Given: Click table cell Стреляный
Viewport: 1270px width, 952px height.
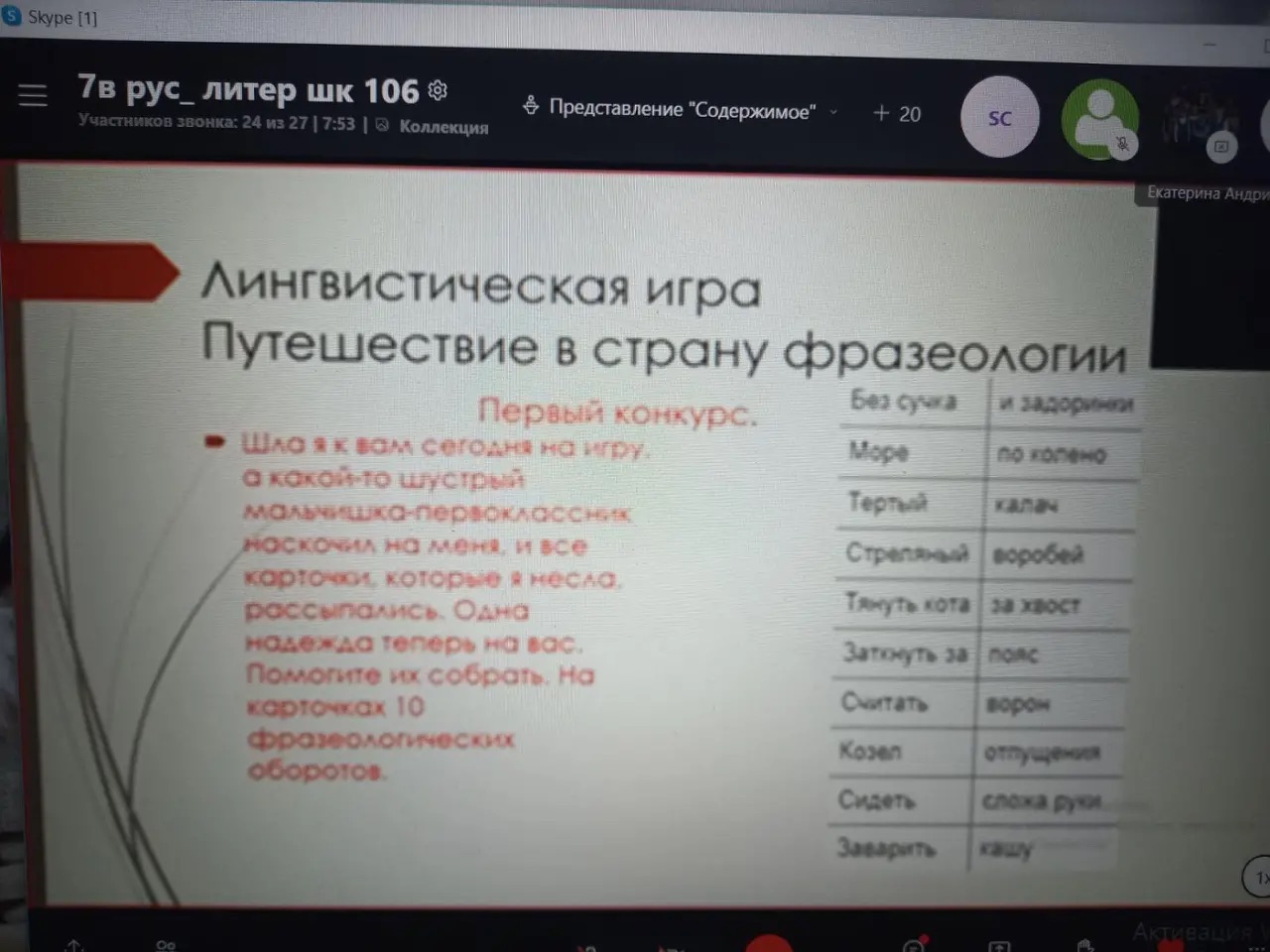Looking at the screenshot, I should click(x=907, y=552).
